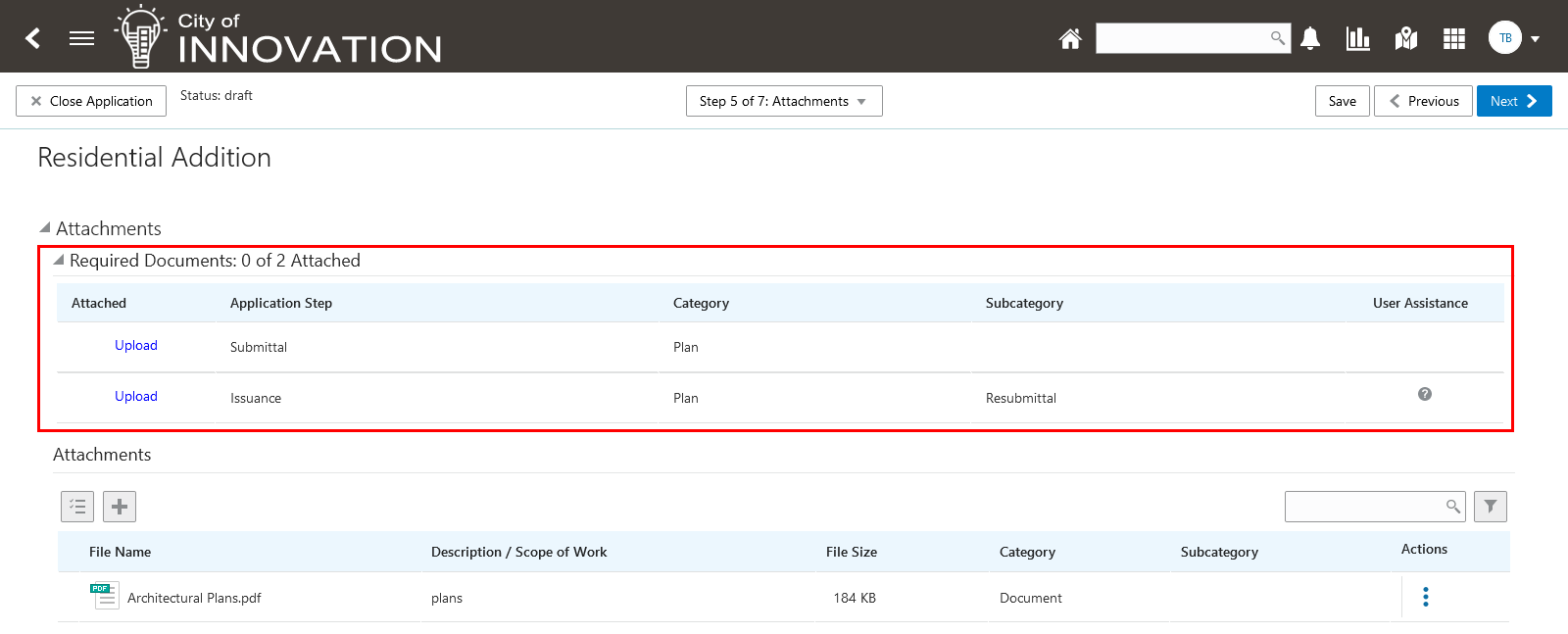Open the notifications bell
This screenshot has height=634, width=1568.
[1310, 38]
